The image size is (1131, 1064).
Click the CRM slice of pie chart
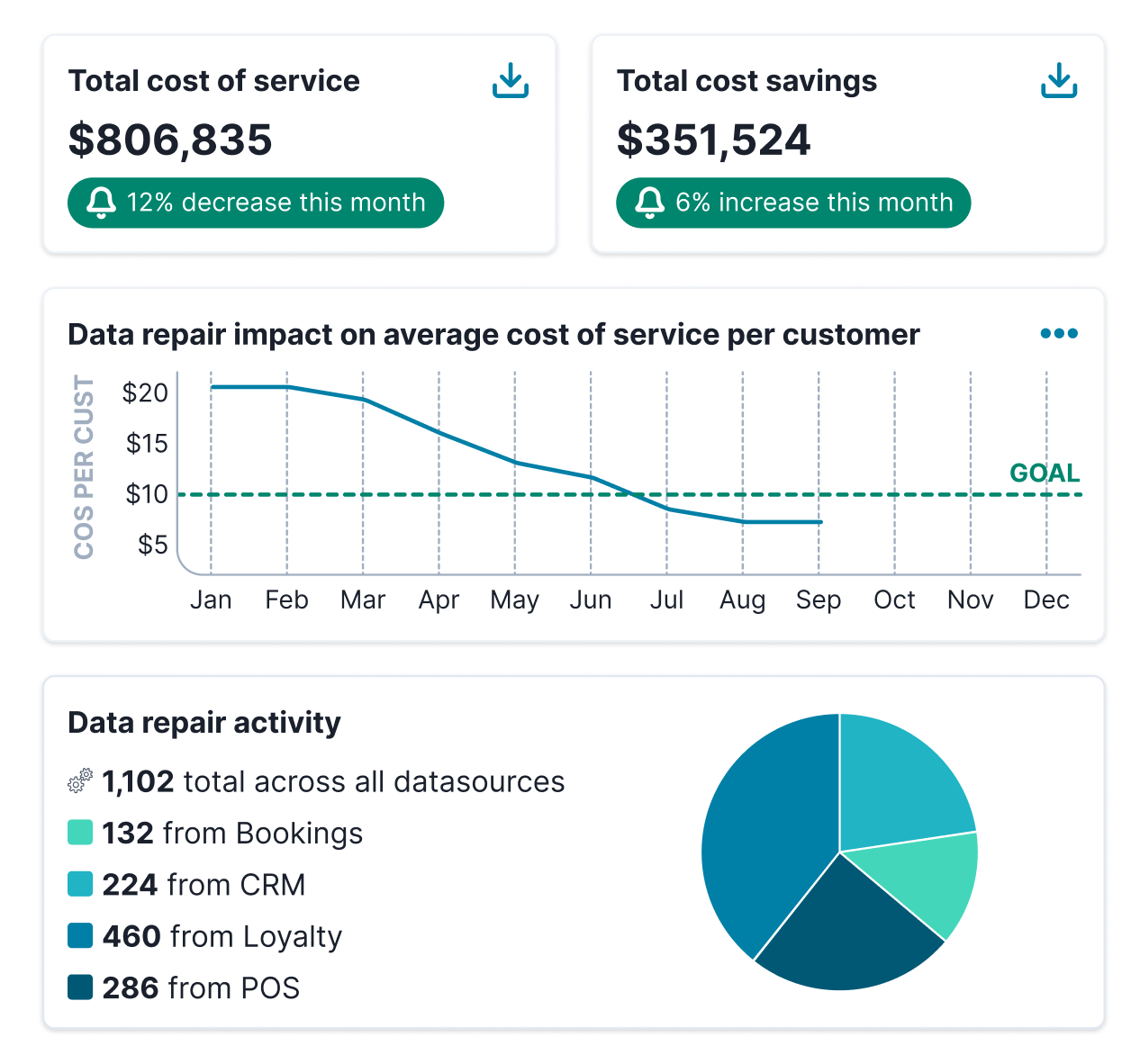(x=900, y=783)
